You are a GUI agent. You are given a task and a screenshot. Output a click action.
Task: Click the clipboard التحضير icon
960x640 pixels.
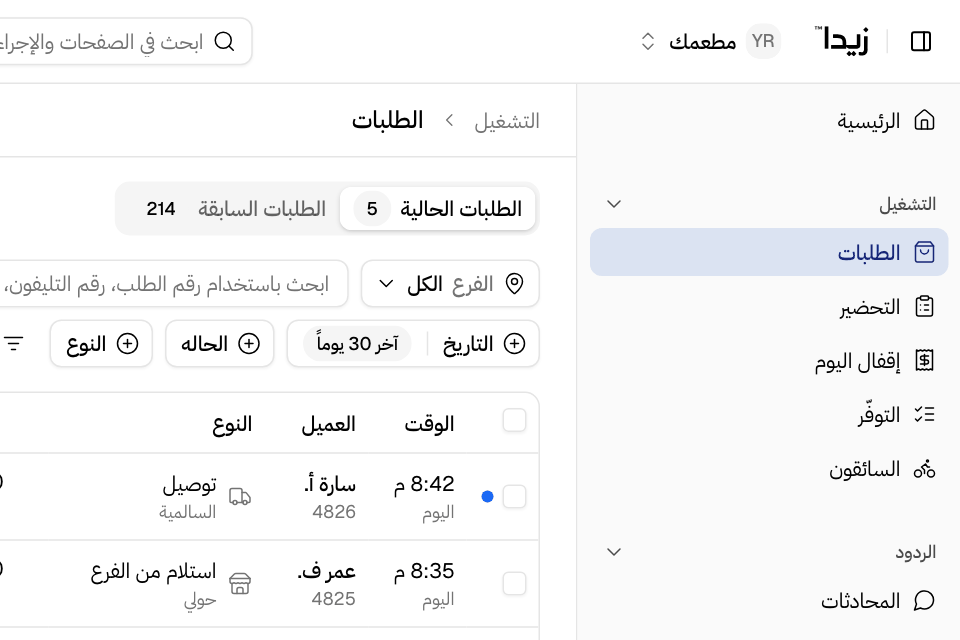click(924, 306)
